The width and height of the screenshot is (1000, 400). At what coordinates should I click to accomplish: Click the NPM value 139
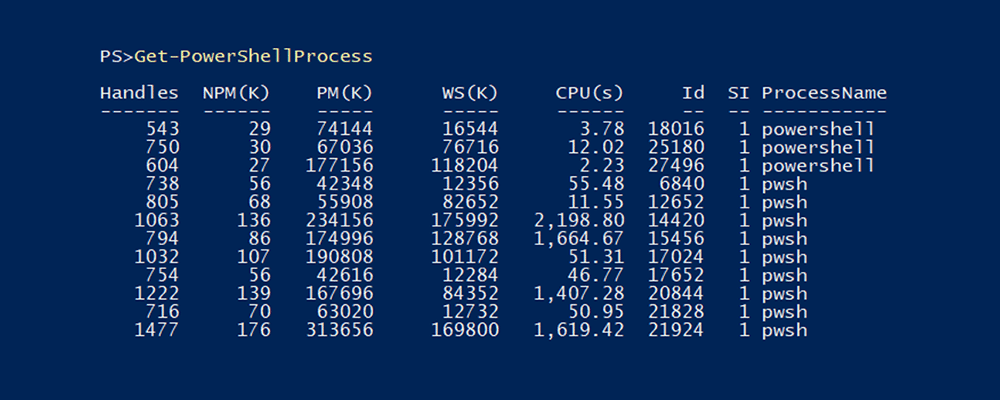(254, 294)
